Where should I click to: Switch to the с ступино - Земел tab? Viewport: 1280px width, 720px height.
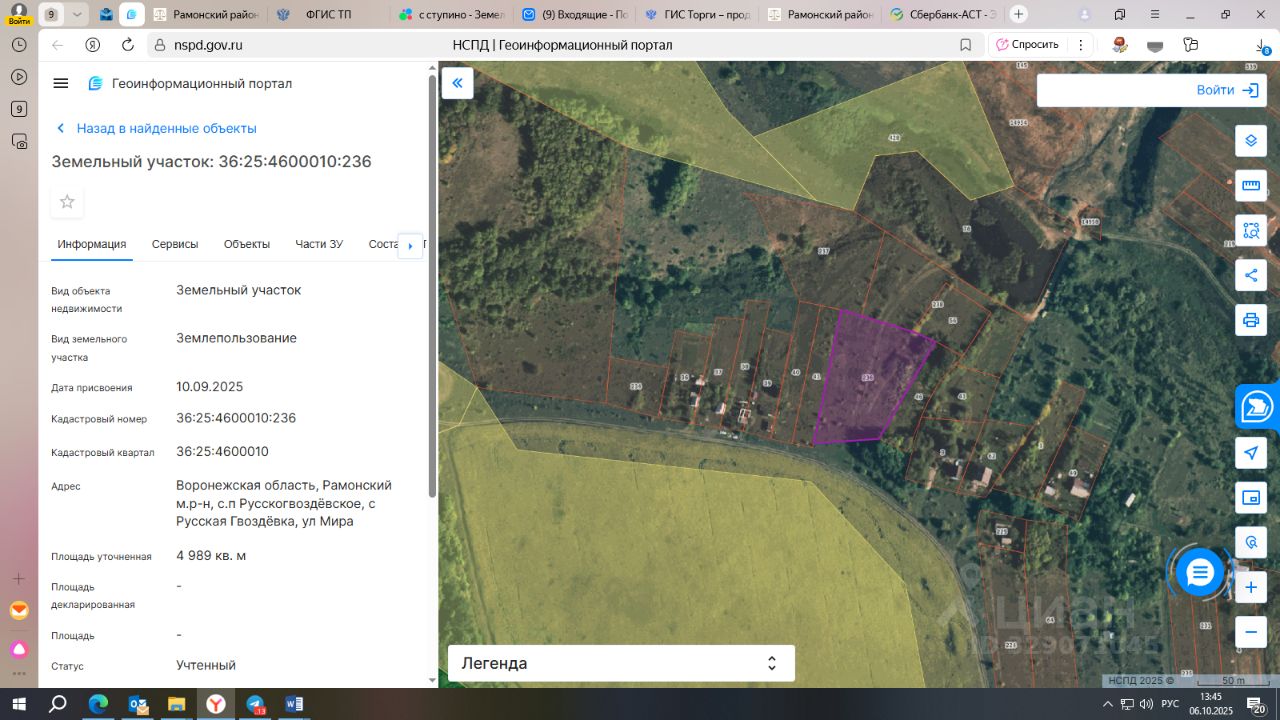point(452,15)
